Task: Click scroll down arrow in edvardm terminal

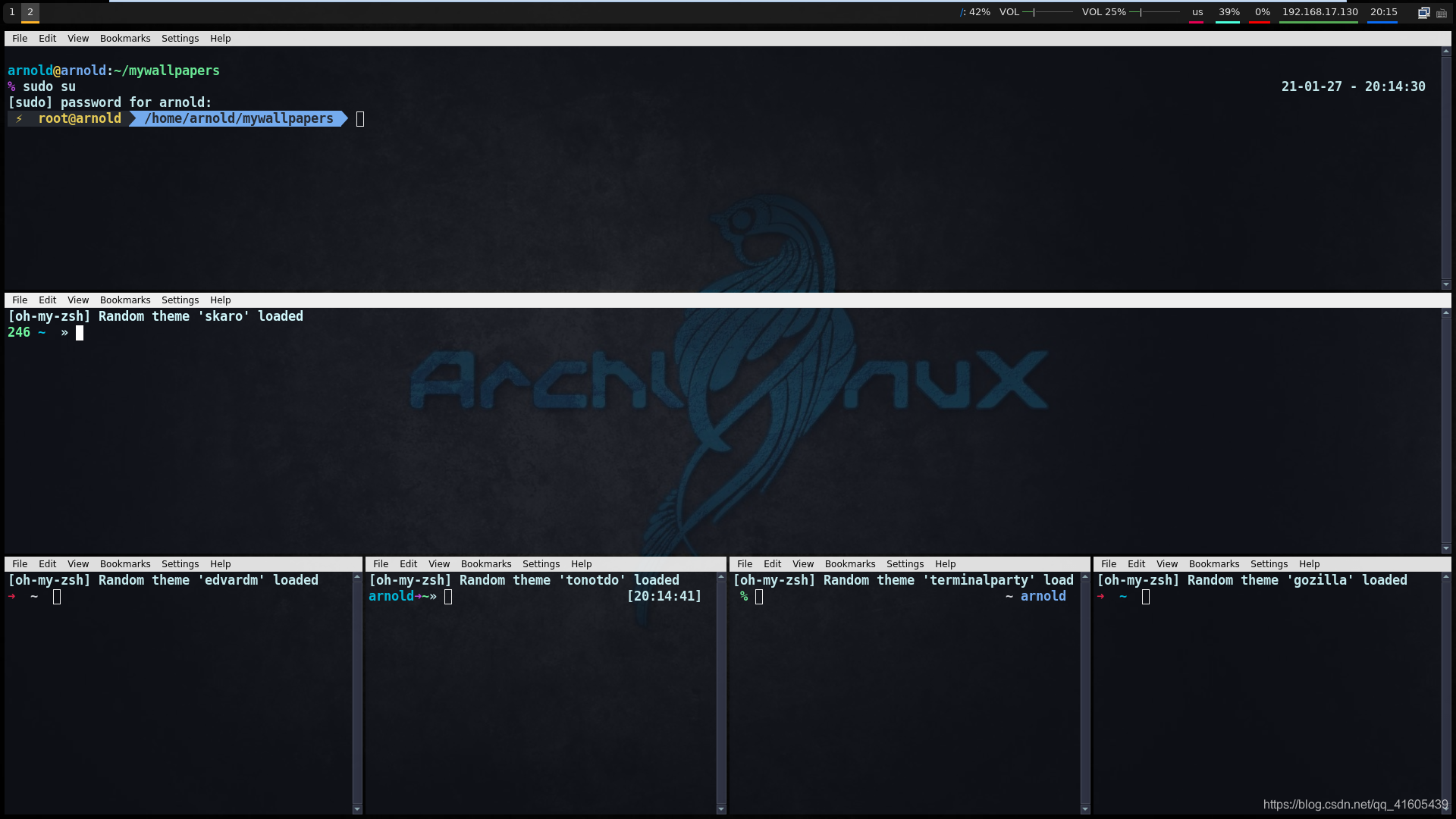Action: (357, 809)
